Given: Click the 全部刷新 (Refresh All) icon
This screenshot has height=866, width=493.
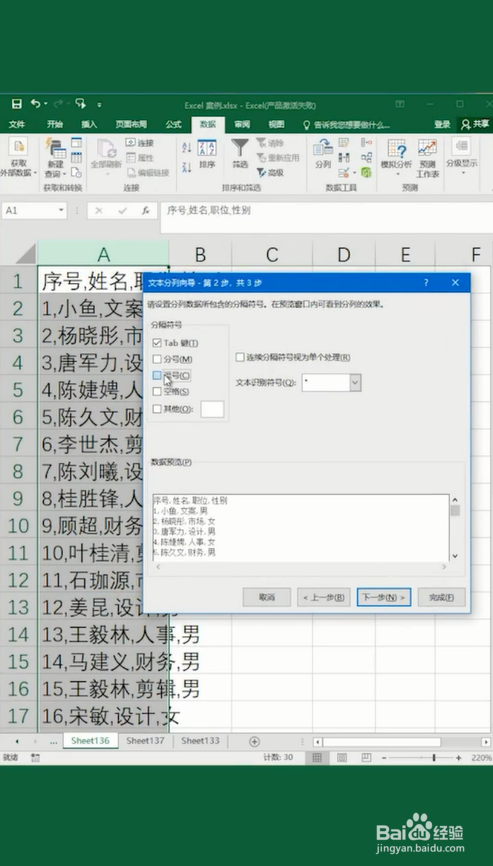Looking at the screenshot, I should click(x=105, y=155).
